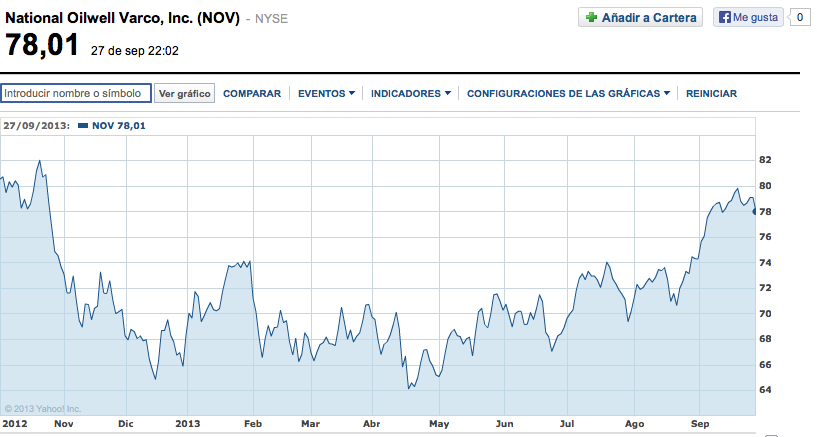Click the NOV series color swatch in legend

tap(82, 126)
